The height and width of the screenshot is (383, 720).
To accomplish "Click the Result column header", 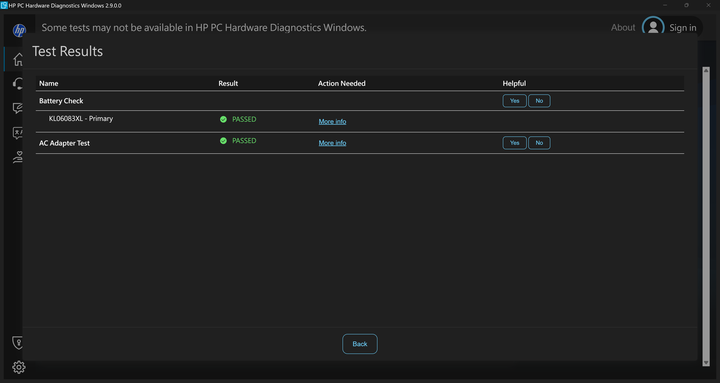I will pyautogui.click(x=228, y=83).
